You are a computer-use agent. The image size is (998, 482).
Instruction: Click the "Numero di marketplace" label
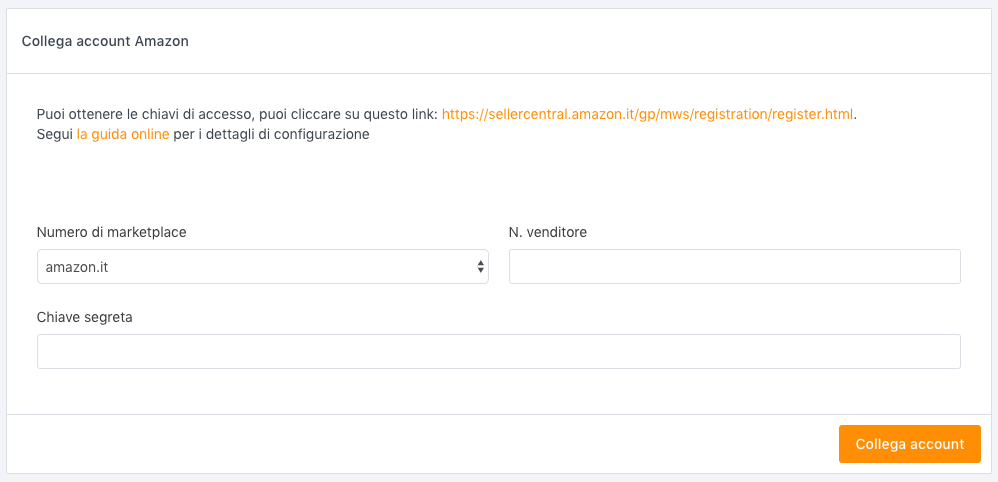click(111, 232)
